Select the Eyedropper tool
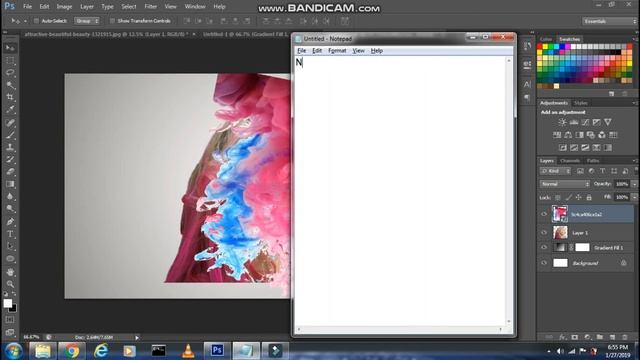Viewport: 640px width, 360px height. coord(10,110)
